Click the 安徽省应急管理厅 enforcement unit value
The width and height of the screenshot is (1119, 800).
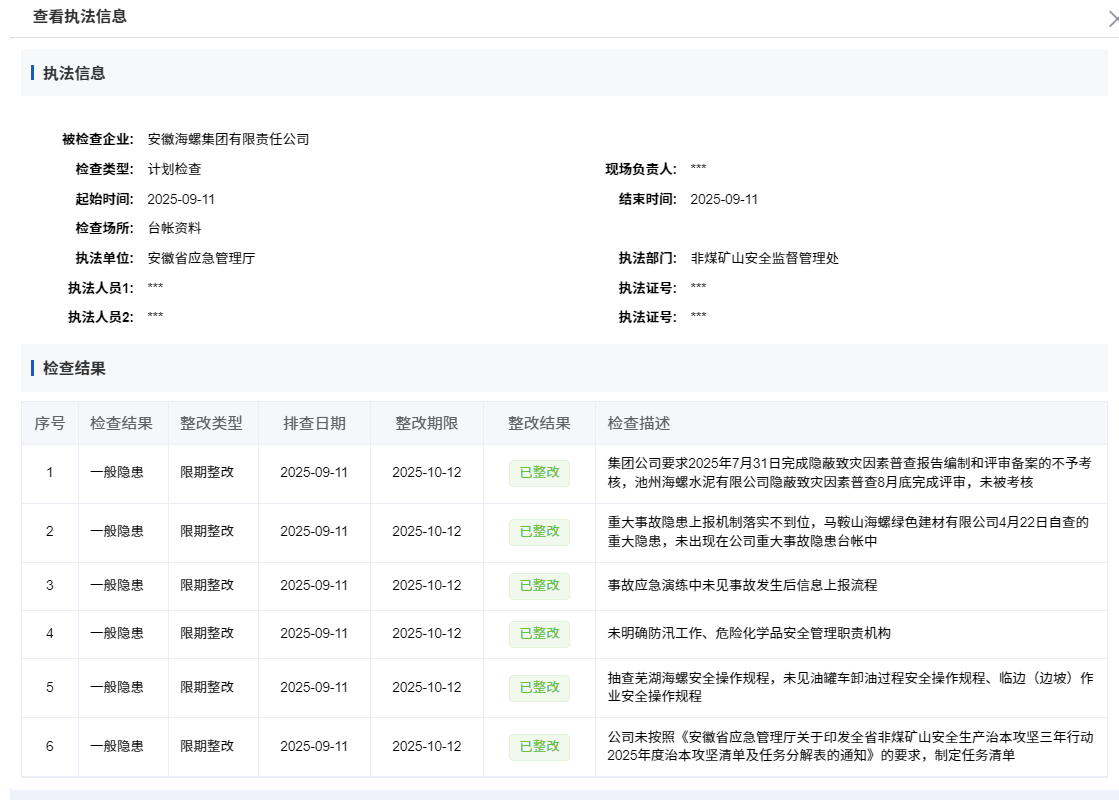201,258
